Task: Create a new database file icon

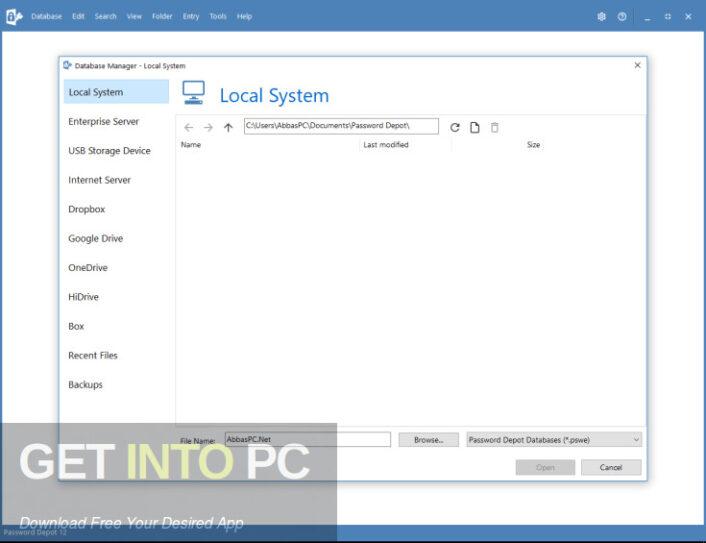Action: coord(475,127)
